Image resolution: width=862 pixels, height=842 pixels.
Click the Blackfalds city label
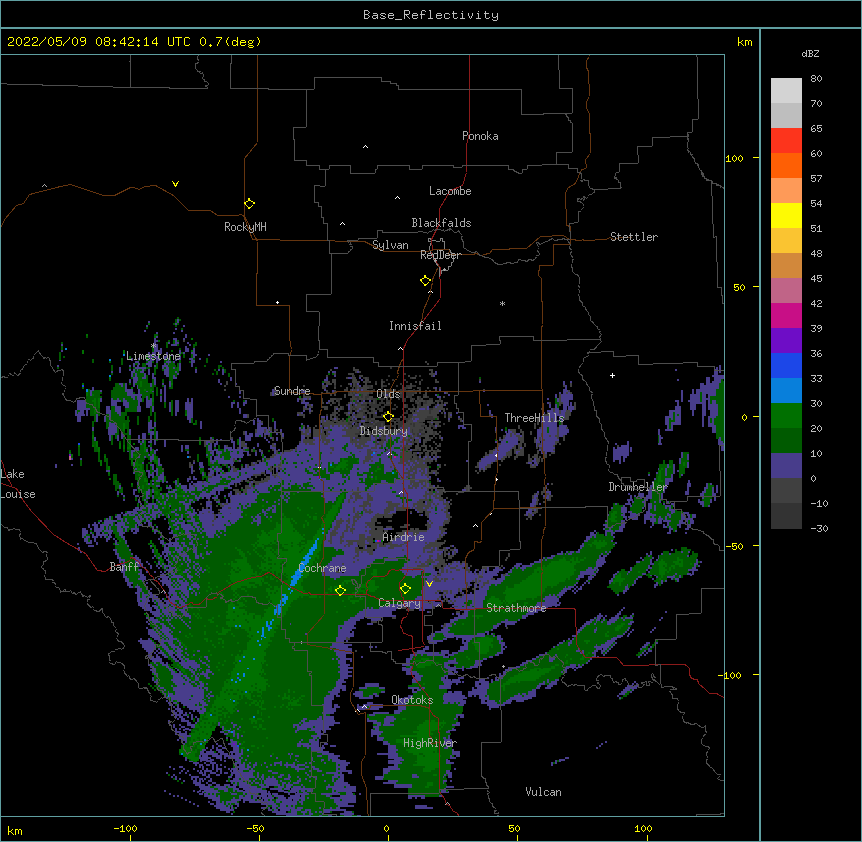pyautogui.click(x=441, y=223)
